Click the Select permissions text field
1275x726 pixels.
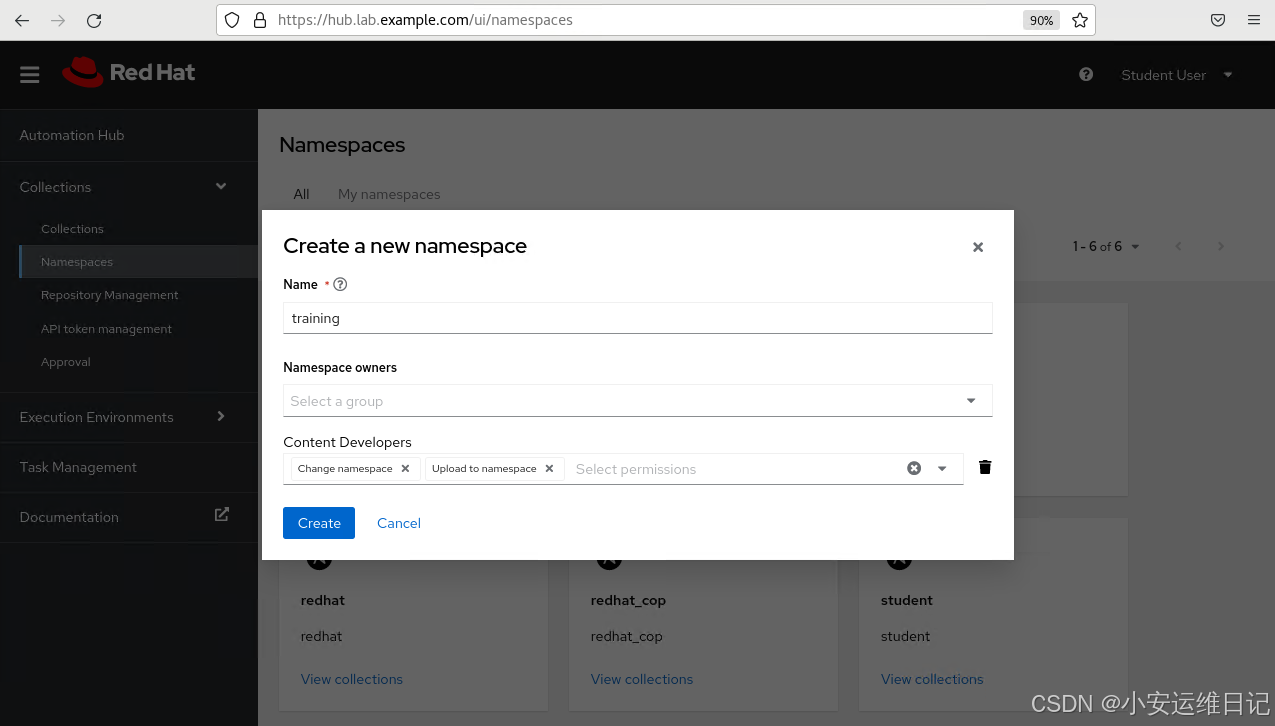pos(735,469)
